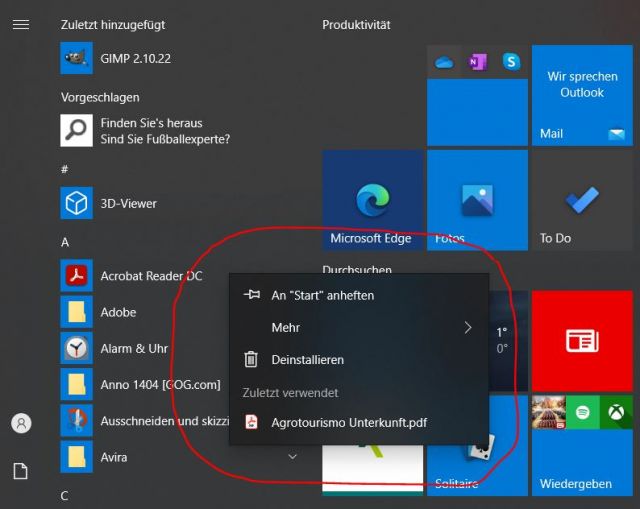Launch Acrobat Reader DC
The image size is (640, 509).
tap(131, 276)
